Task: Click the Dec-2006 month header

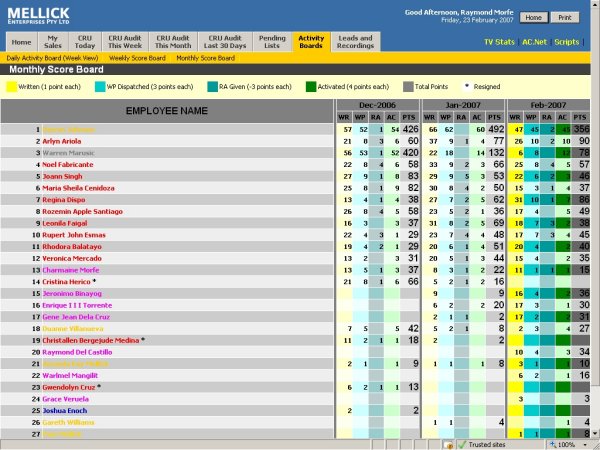Action: pyautogui.click(x=378, y=105)
